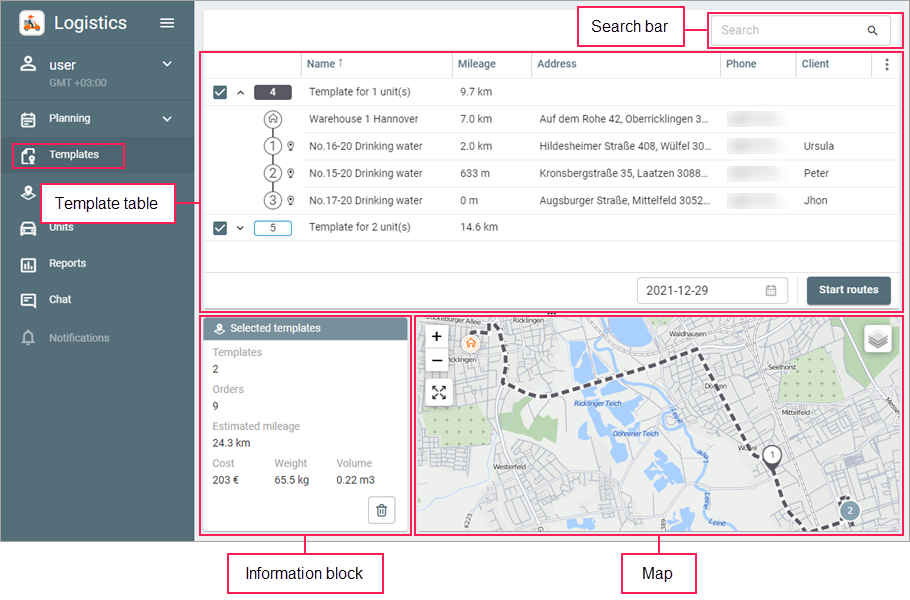Click the Search input field
910x600 pixels.
785,31
